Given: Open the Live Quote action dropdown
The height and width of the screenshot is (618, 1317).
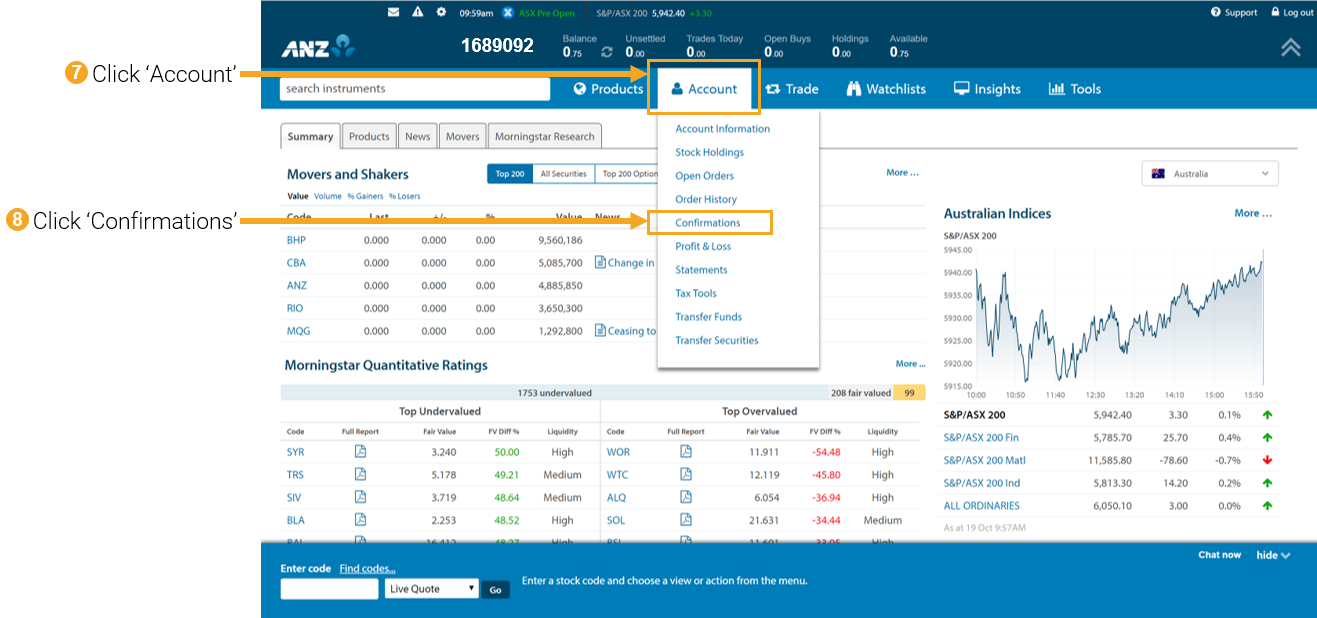Looking at the screenshot, I should [431, 588].
